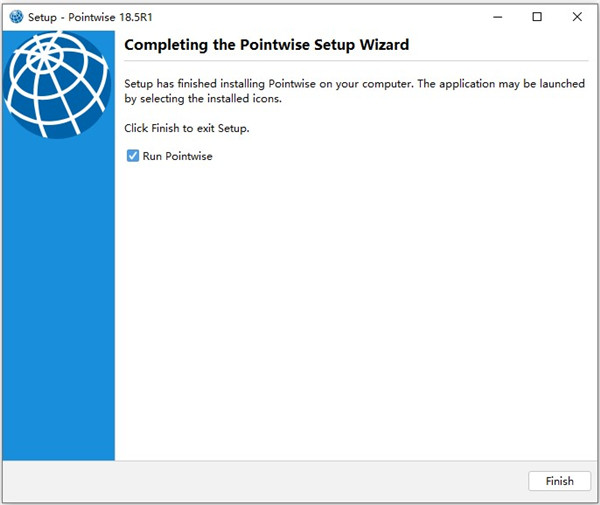The image size is (600, 505).
Task: Uncheck the Run Pointwise checkbox
Action: [x=133, y=156]
